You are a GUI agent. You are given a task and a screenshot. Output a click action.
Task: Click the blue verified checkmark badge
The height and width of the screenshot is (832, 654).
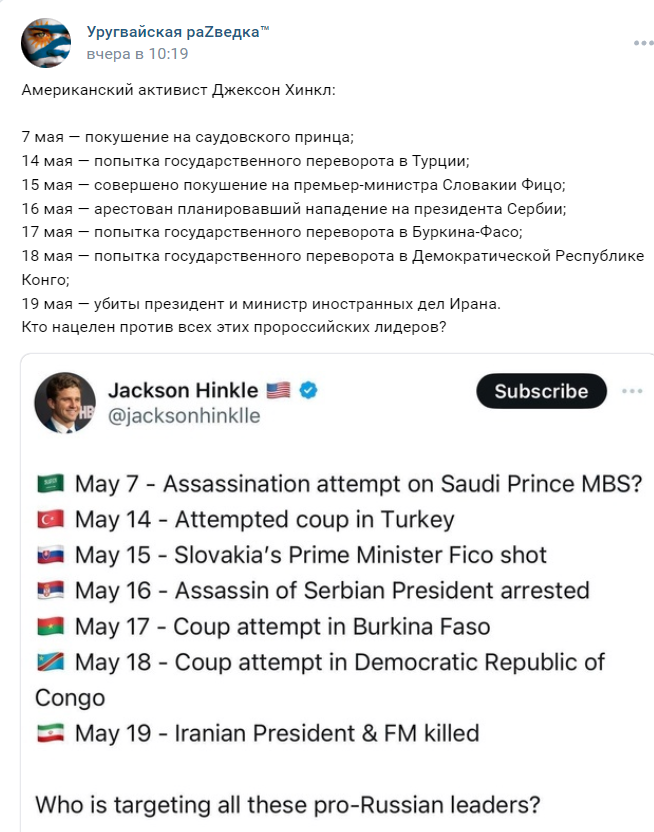point(309,390)
